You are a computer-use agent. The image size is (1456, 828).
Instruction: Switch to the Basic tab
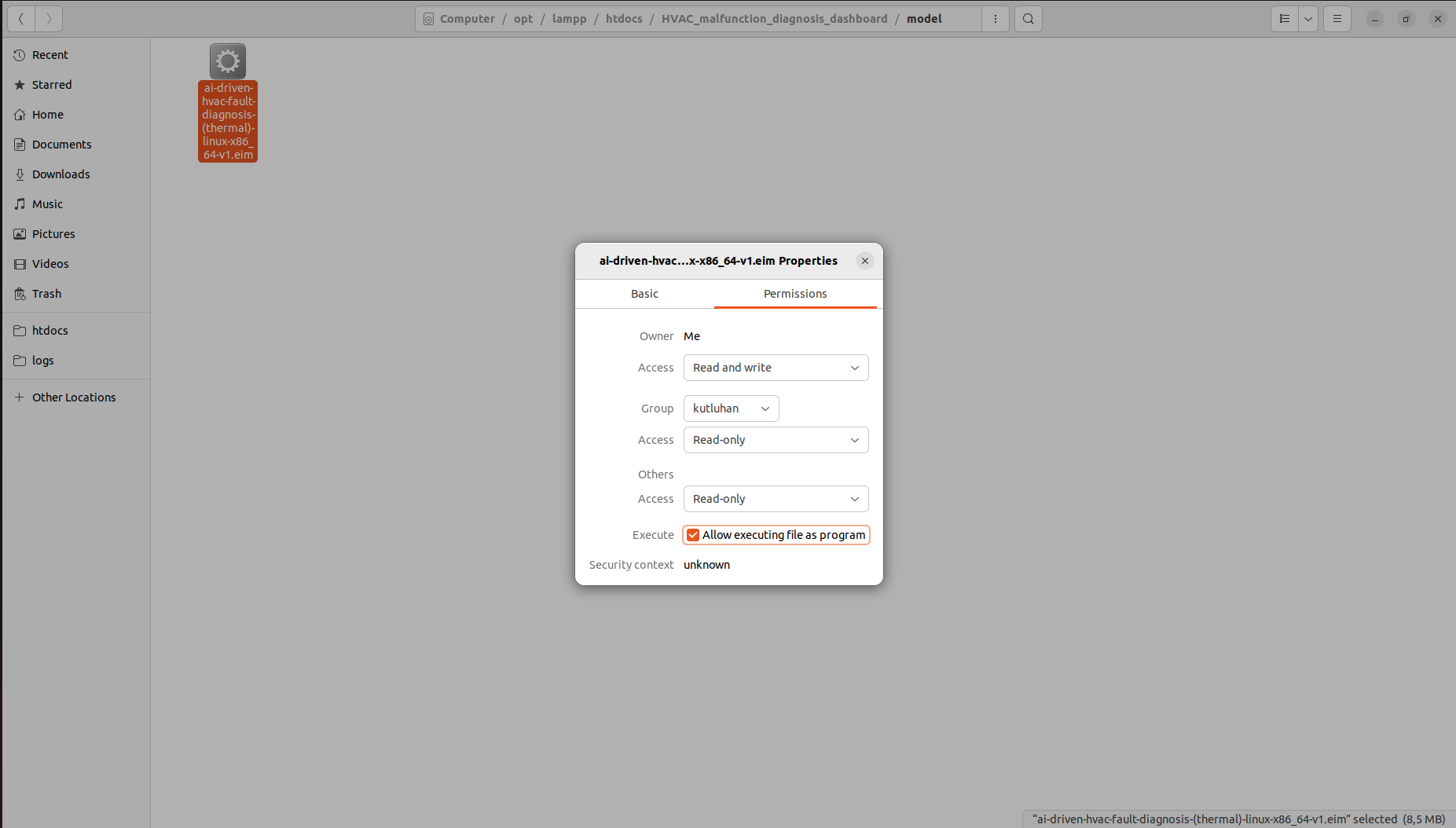pyautogui.click(x=644, y=294)
